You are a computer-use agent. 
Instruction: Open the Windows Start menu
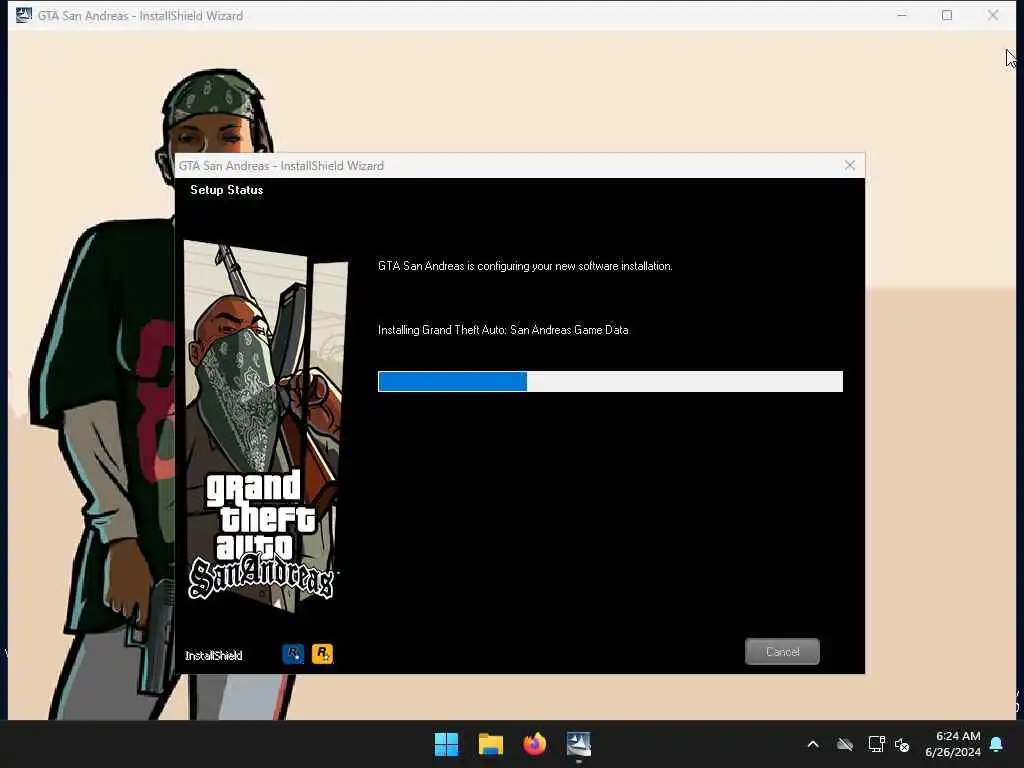point(447,744)
